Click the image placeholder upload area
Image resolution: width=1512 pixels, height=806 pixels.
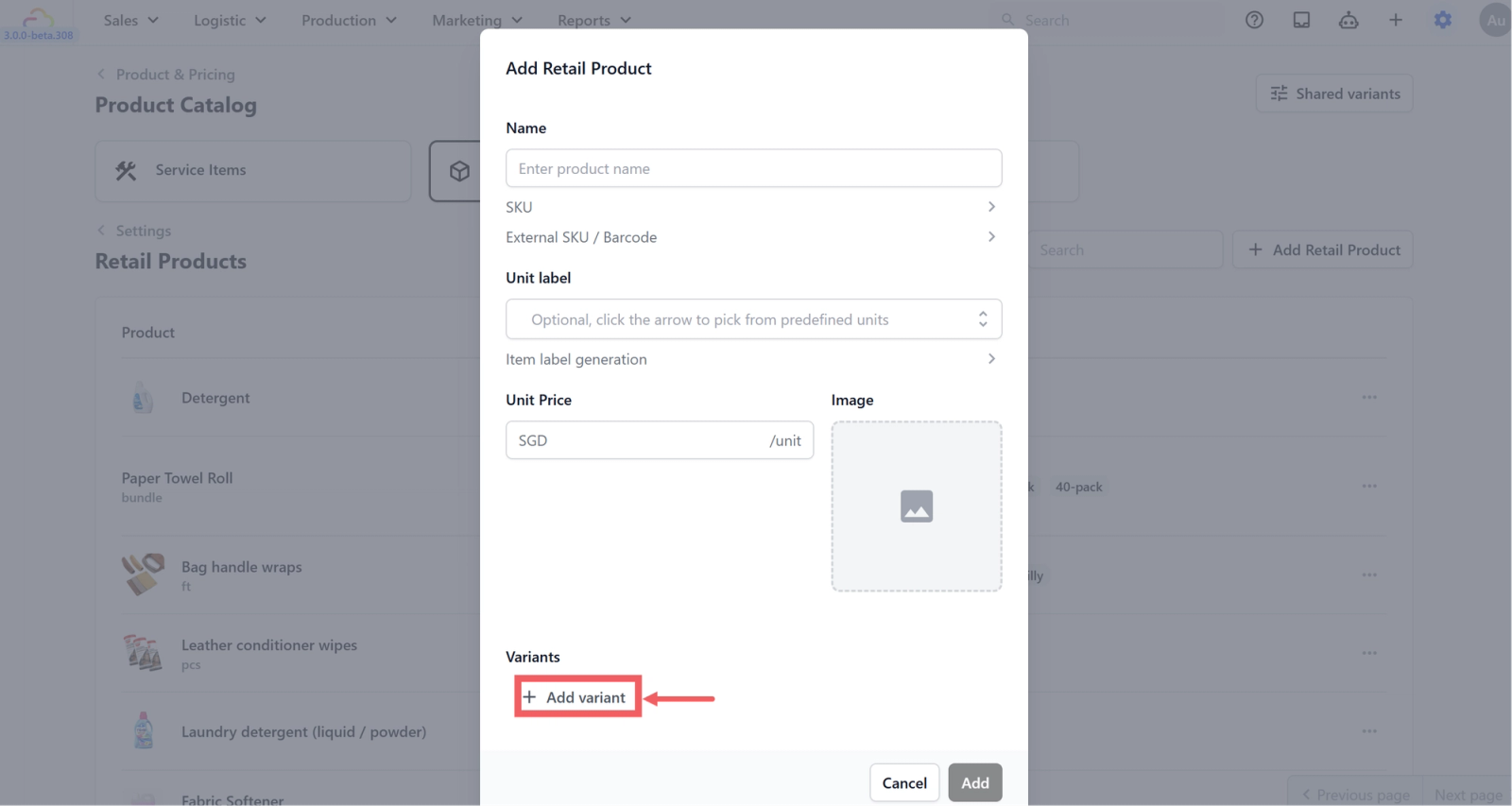point(916,506)
